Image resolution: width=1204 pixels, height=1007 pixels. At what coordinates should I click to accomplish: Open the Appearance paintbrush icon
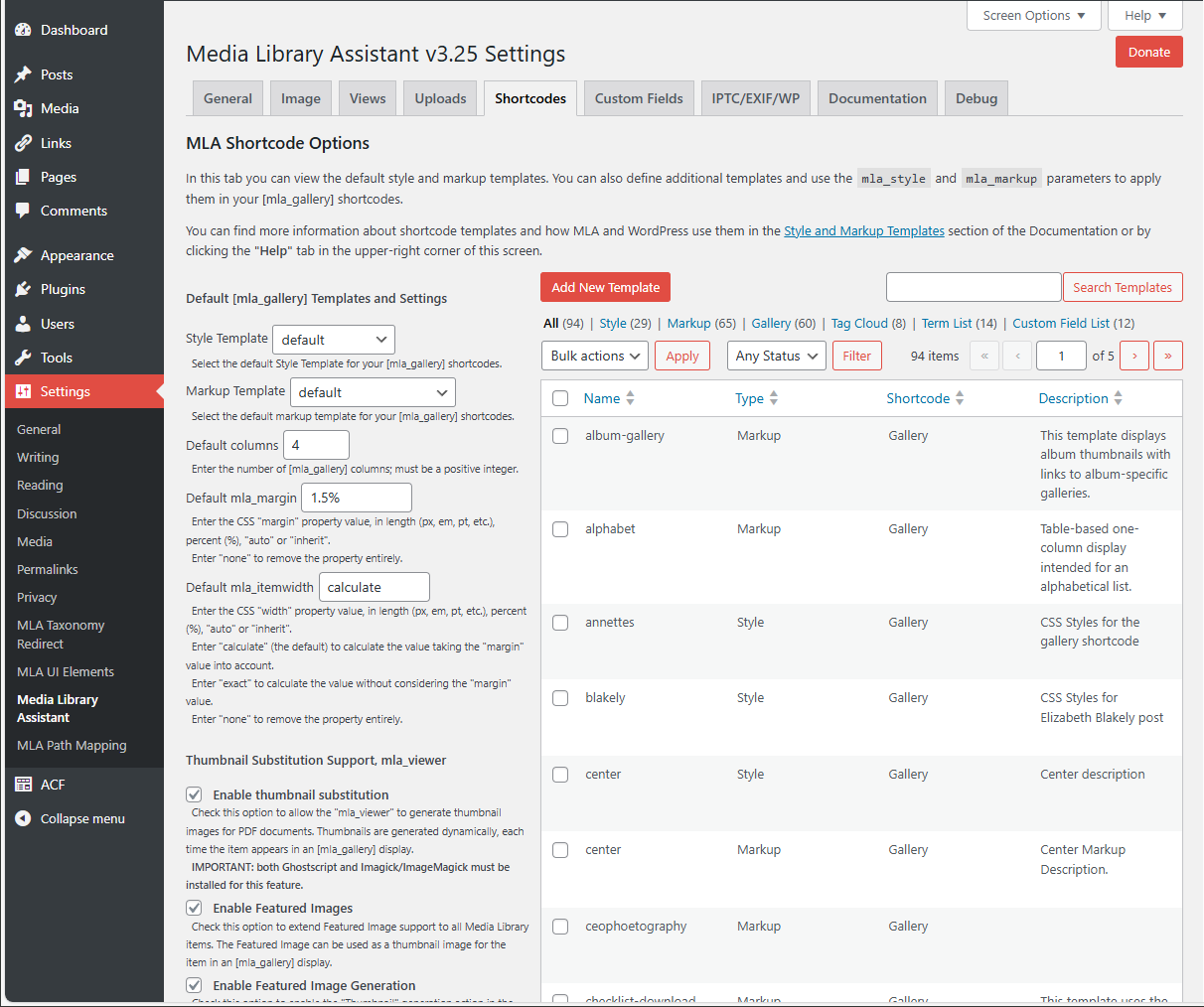[x=24, y=255]
